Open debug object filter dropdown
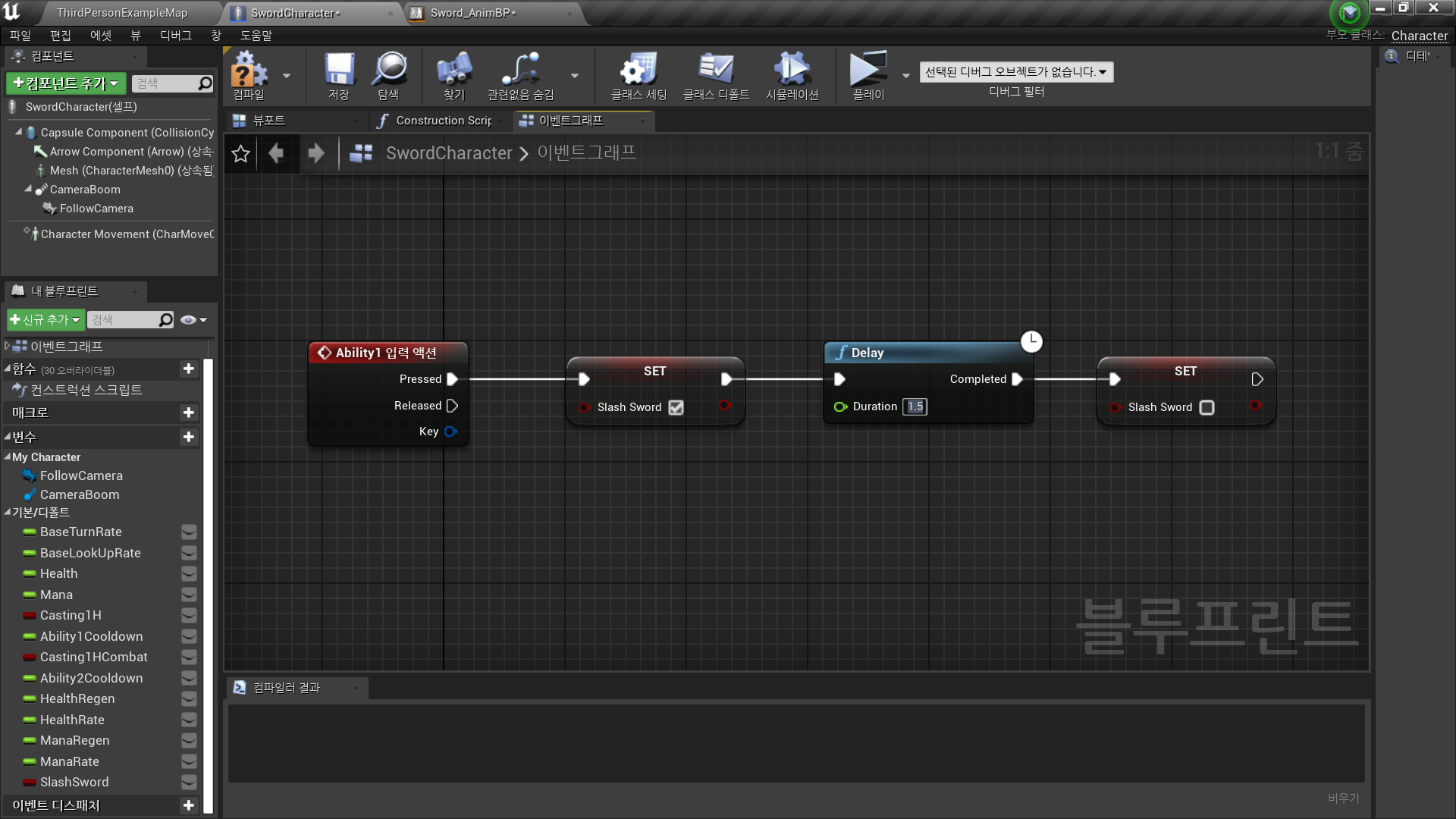This screenshot has width=1456, height=819. [x=1016, y=72]
